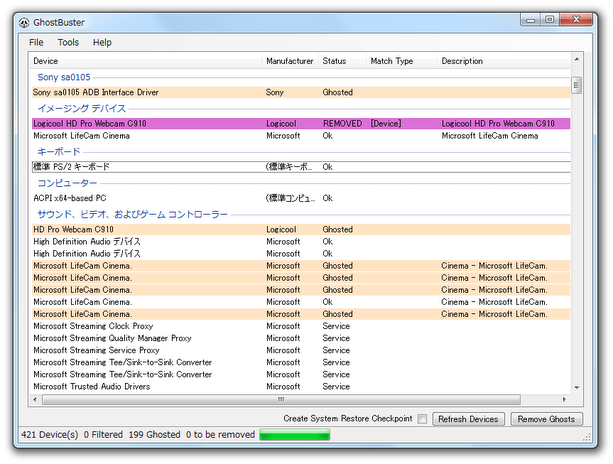Click the vertical scrollbar thumb

(x=577, y=85)
